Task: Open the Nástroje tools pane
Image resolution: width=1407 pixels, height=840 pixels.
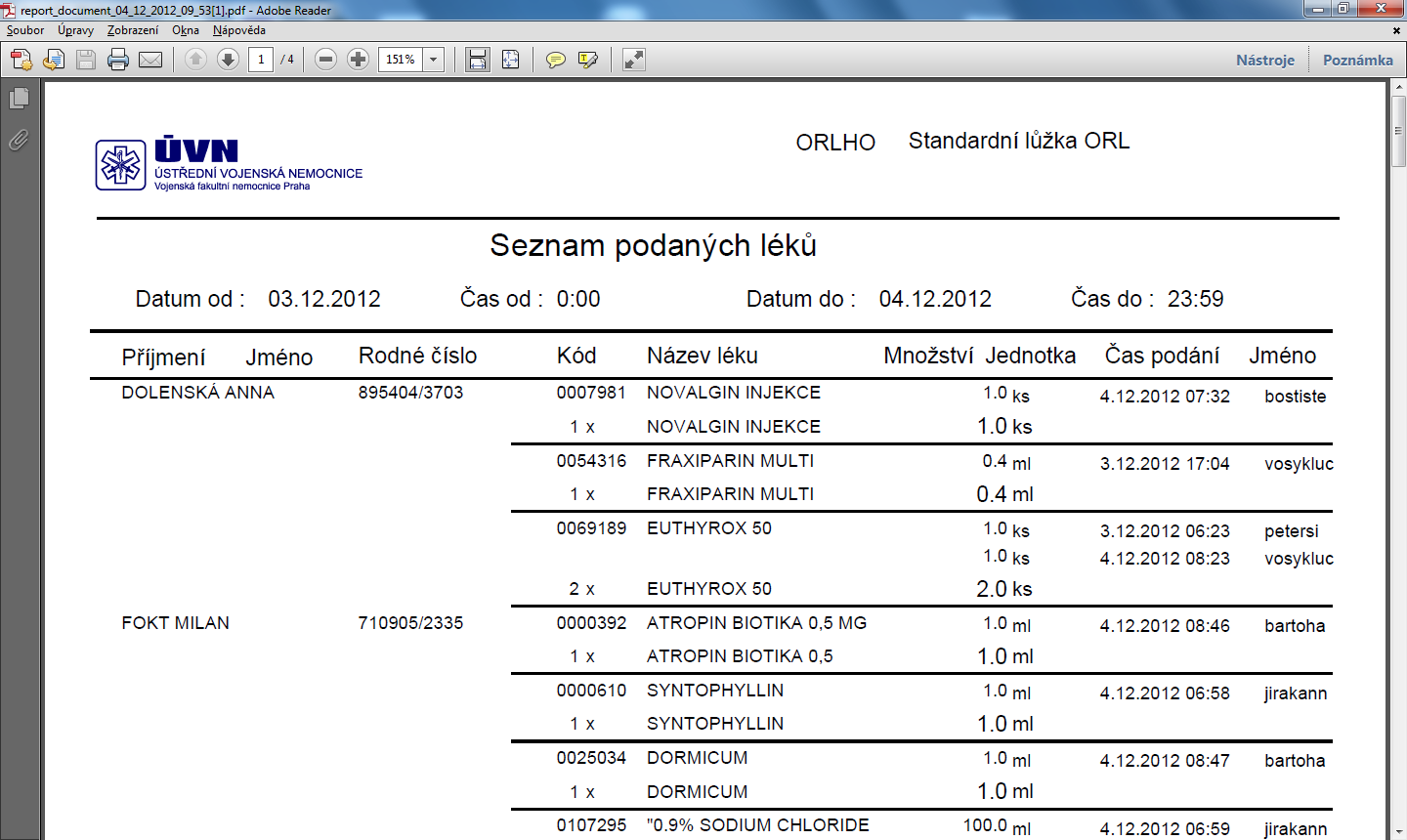Action: pyautogui.click(x=1265, y=60)
